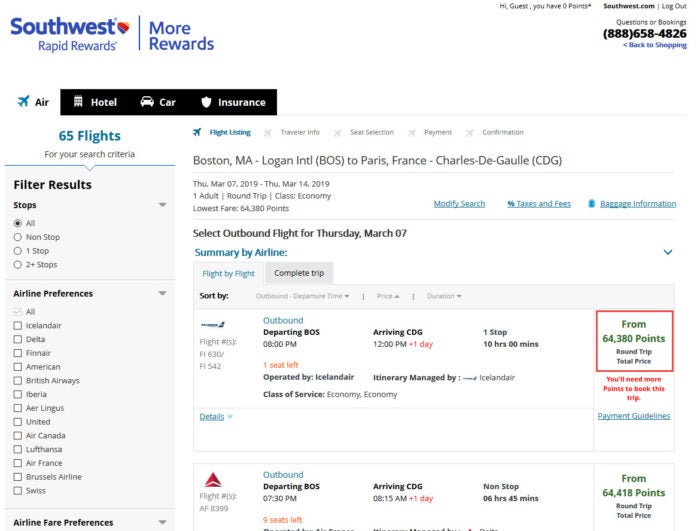The image size is (697, 531).
Task: Expand Details for the Icelandair flight
Action: point(216,417)
